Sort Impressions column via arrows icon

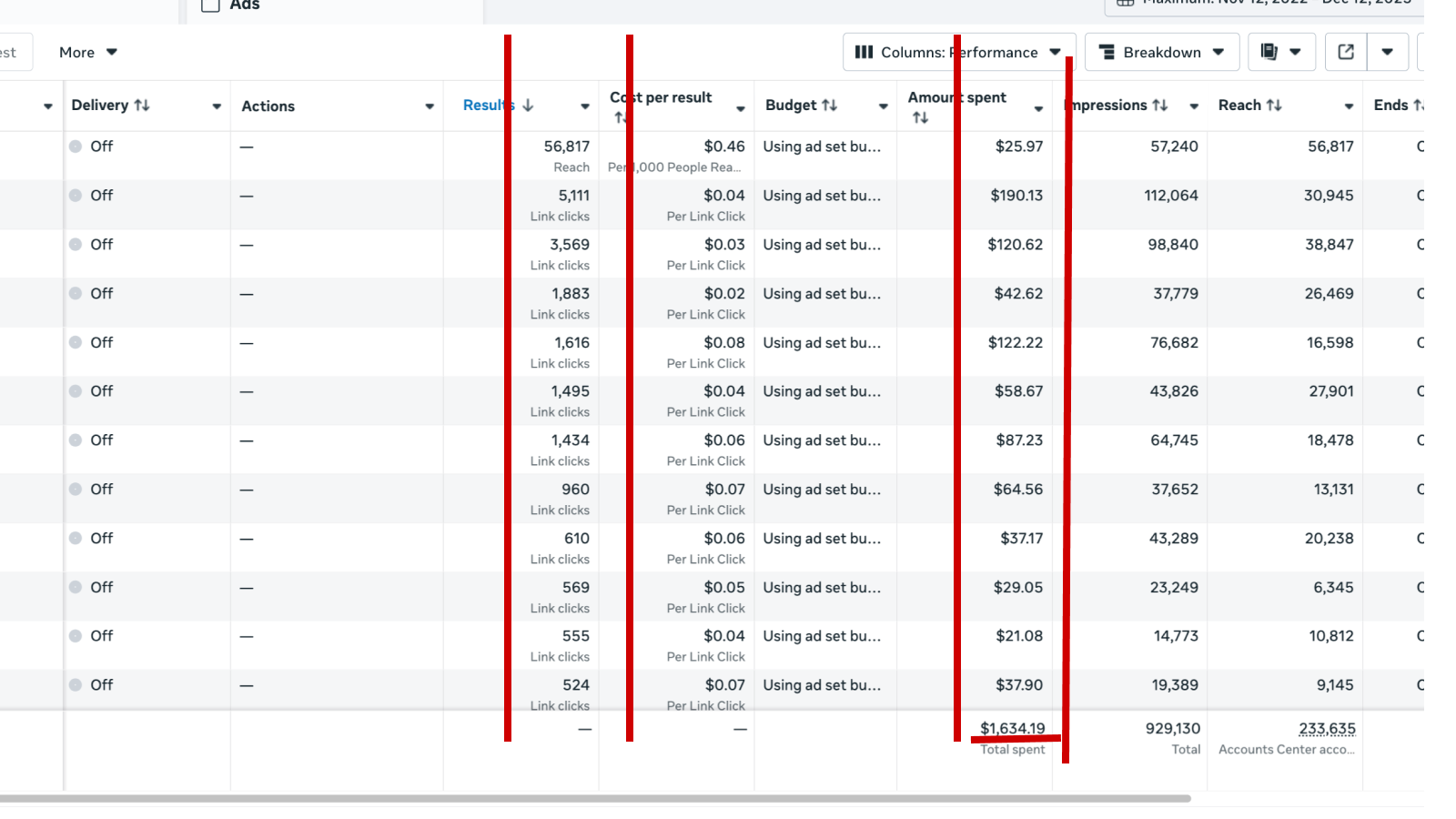tap(1159, 106)
